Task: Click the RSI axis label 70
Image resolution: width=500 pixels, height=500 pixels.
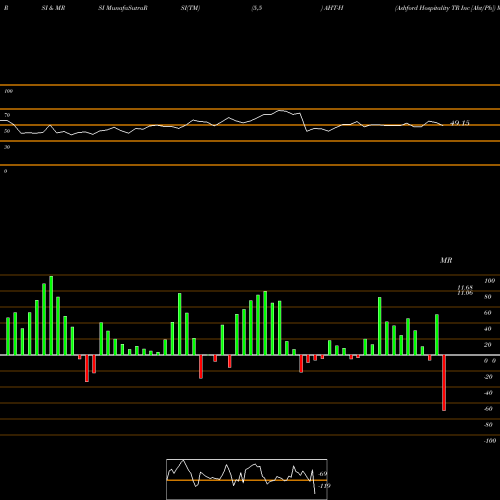Action: [7, 115]
